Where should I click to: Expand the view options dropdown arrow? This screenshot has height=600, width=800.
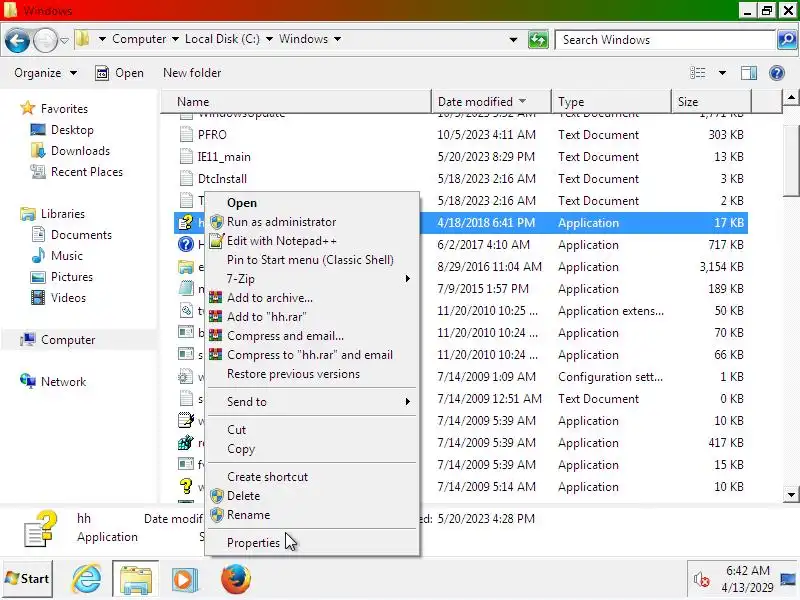(x=722, y=73)
